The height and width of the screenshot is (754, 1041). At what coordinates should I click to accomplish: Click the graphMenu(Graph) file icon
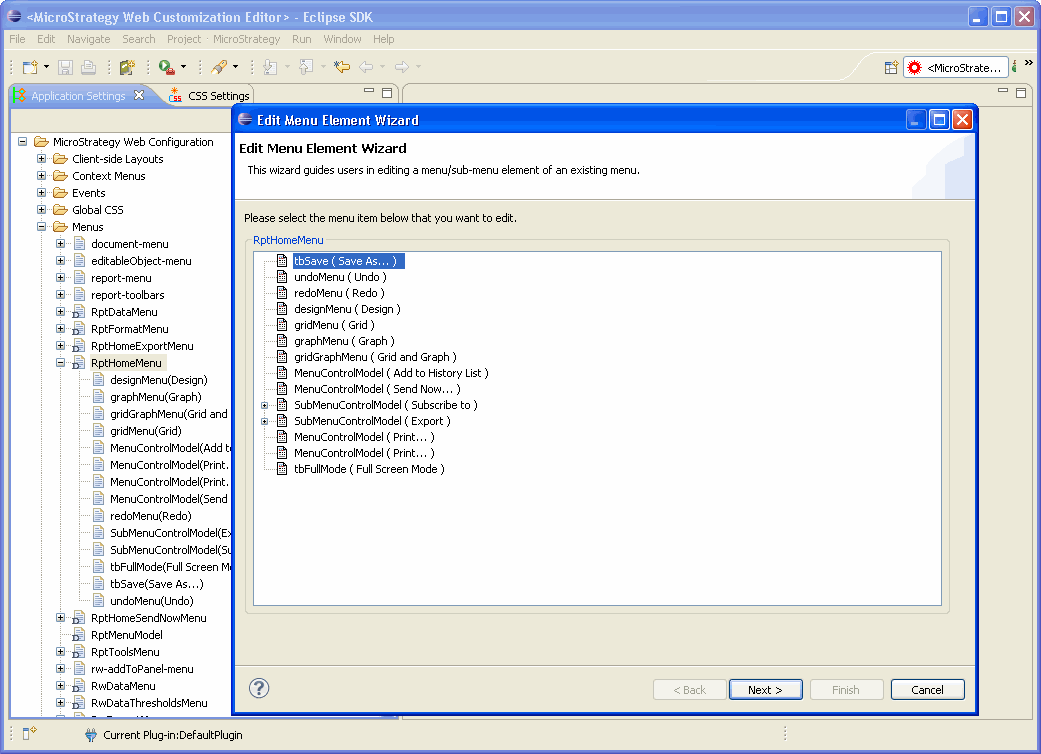pos(98,396)
